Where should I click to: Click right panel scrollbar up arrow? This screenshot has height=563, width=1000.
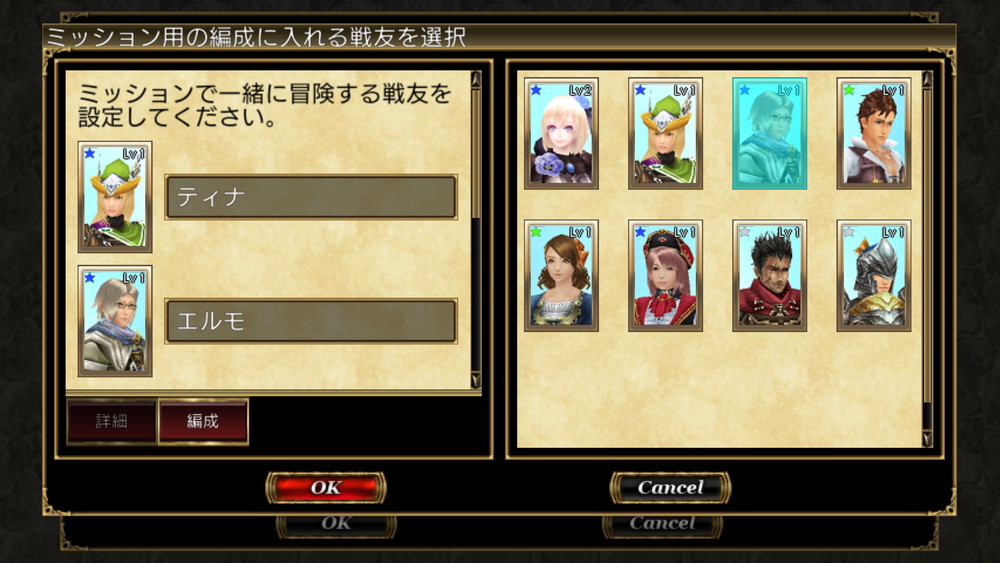(927, 79)
